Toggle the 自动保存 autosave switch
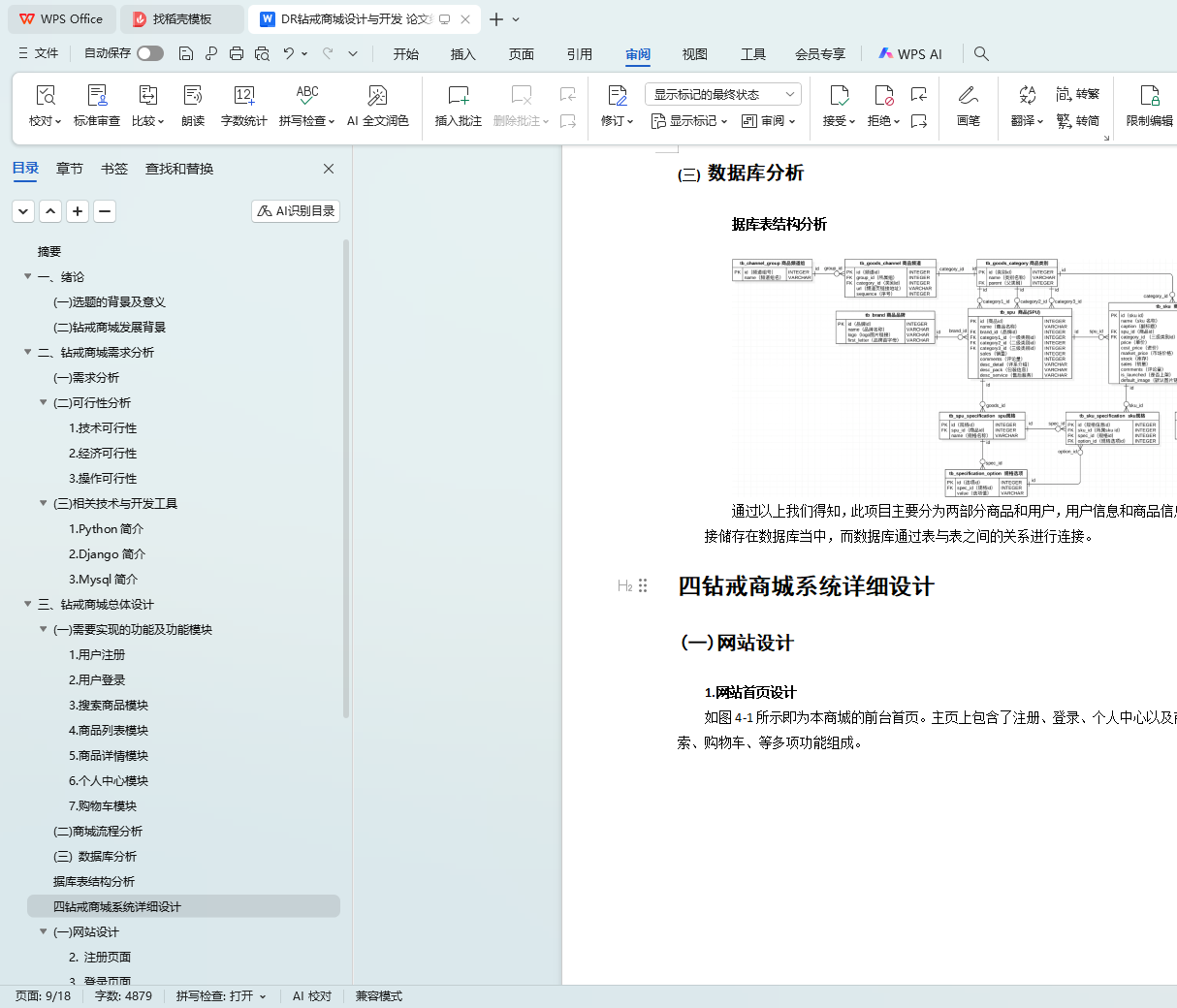 click(150, 53)
